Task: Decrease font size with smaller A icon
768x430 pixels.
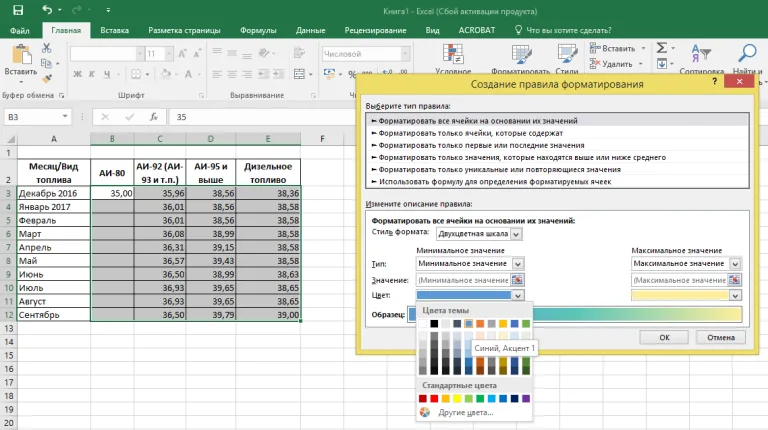Action: (197, 53)
